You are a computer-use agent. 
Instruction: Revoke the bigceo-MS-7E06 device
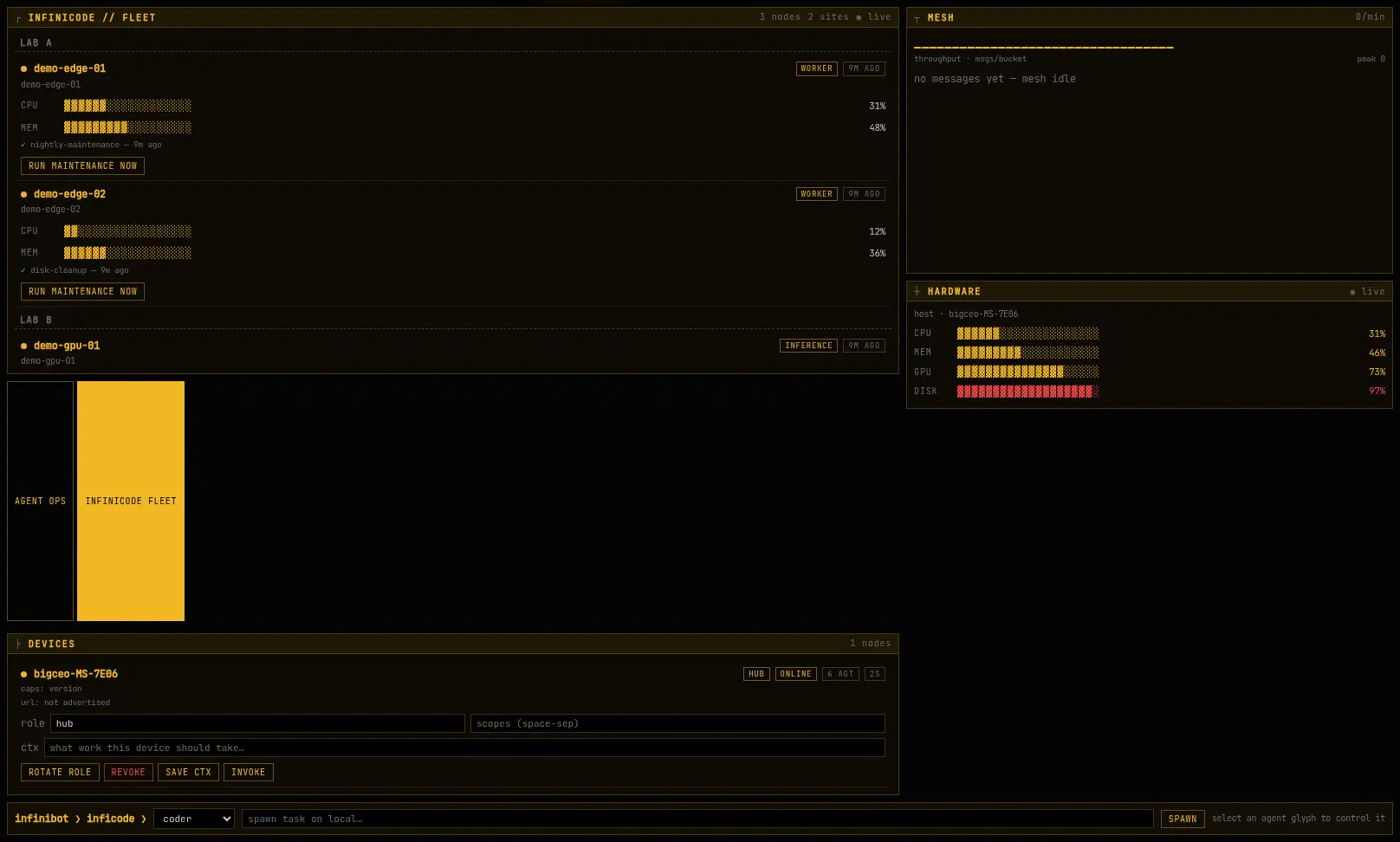128,772
